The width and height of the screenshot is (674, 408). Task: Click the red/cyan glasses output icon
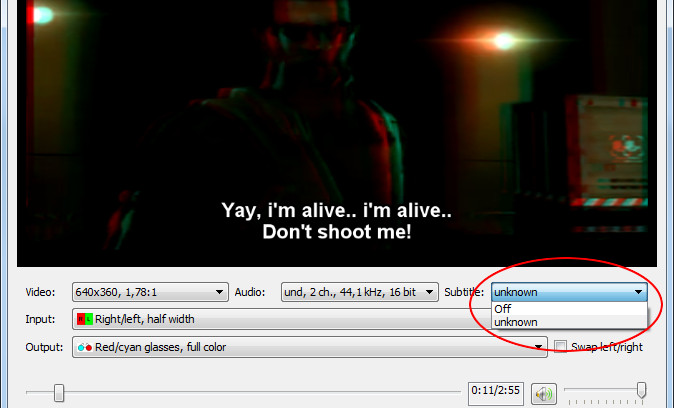[x=85, y=347]
